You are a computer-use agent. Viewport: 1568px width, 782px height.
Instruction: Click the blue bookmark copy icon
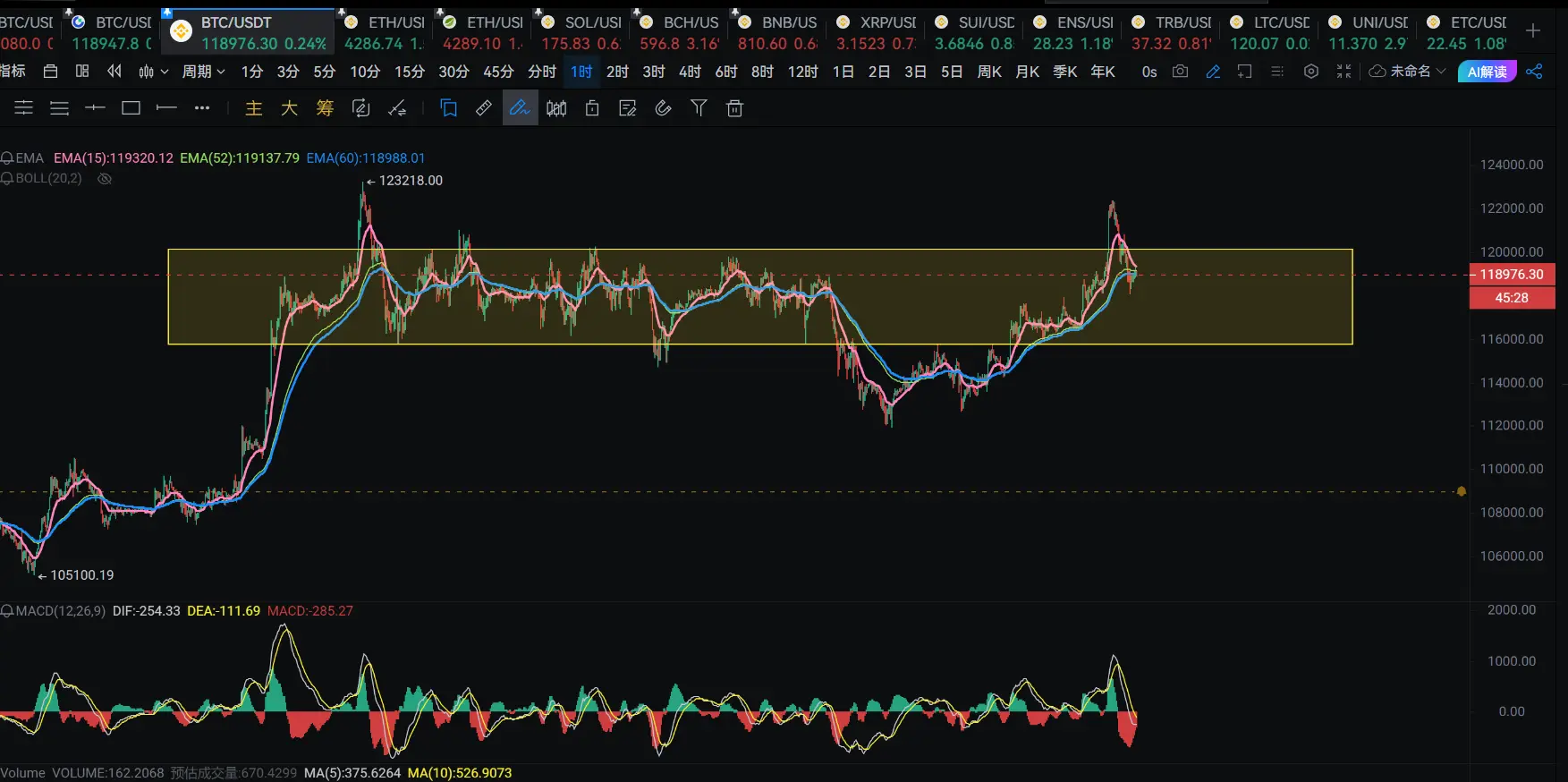coord(449,108)
